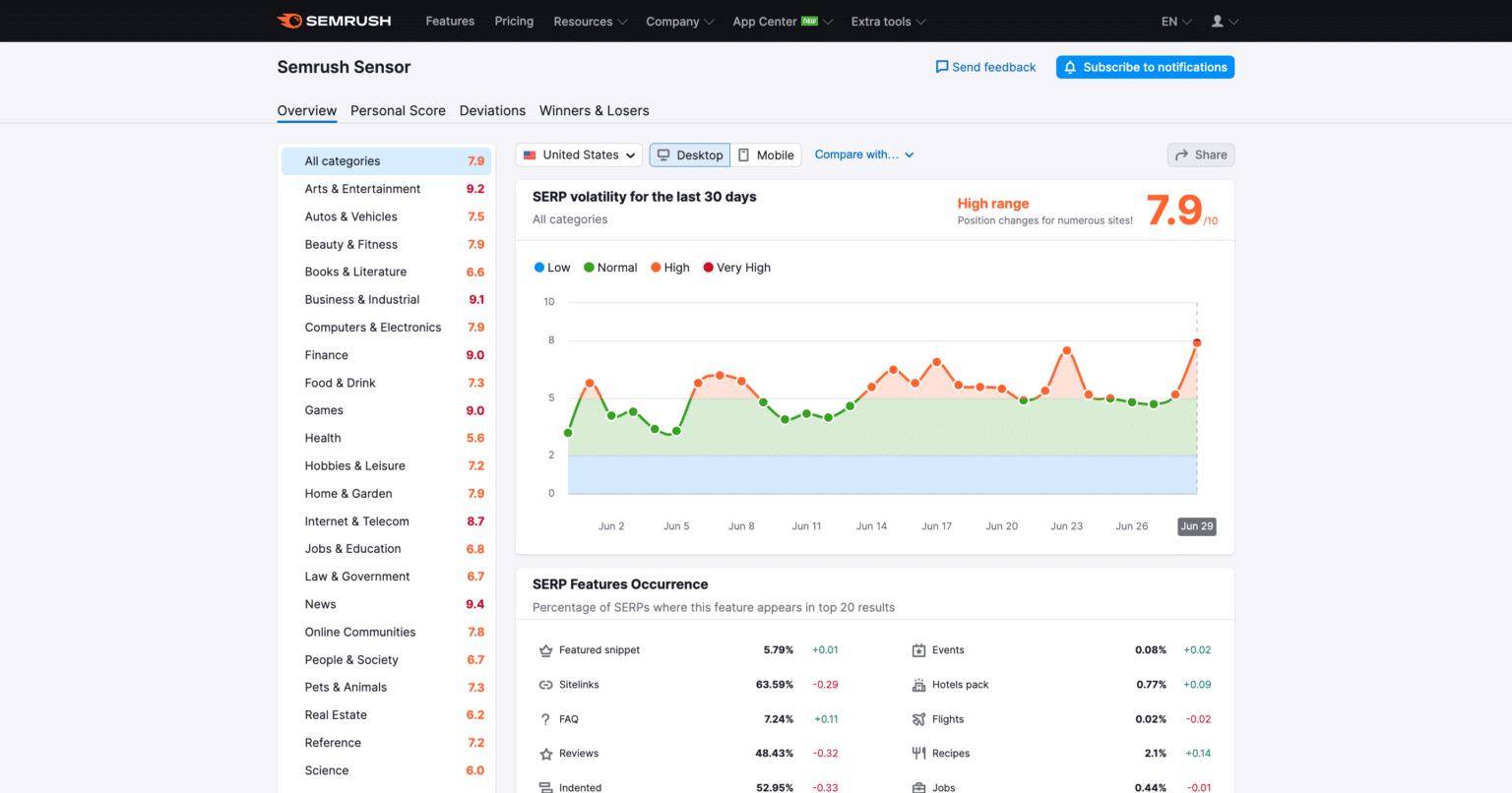Screen dimensions: 1512x793
Task: Select the Law & Government category
Action: tap(386, 577)
